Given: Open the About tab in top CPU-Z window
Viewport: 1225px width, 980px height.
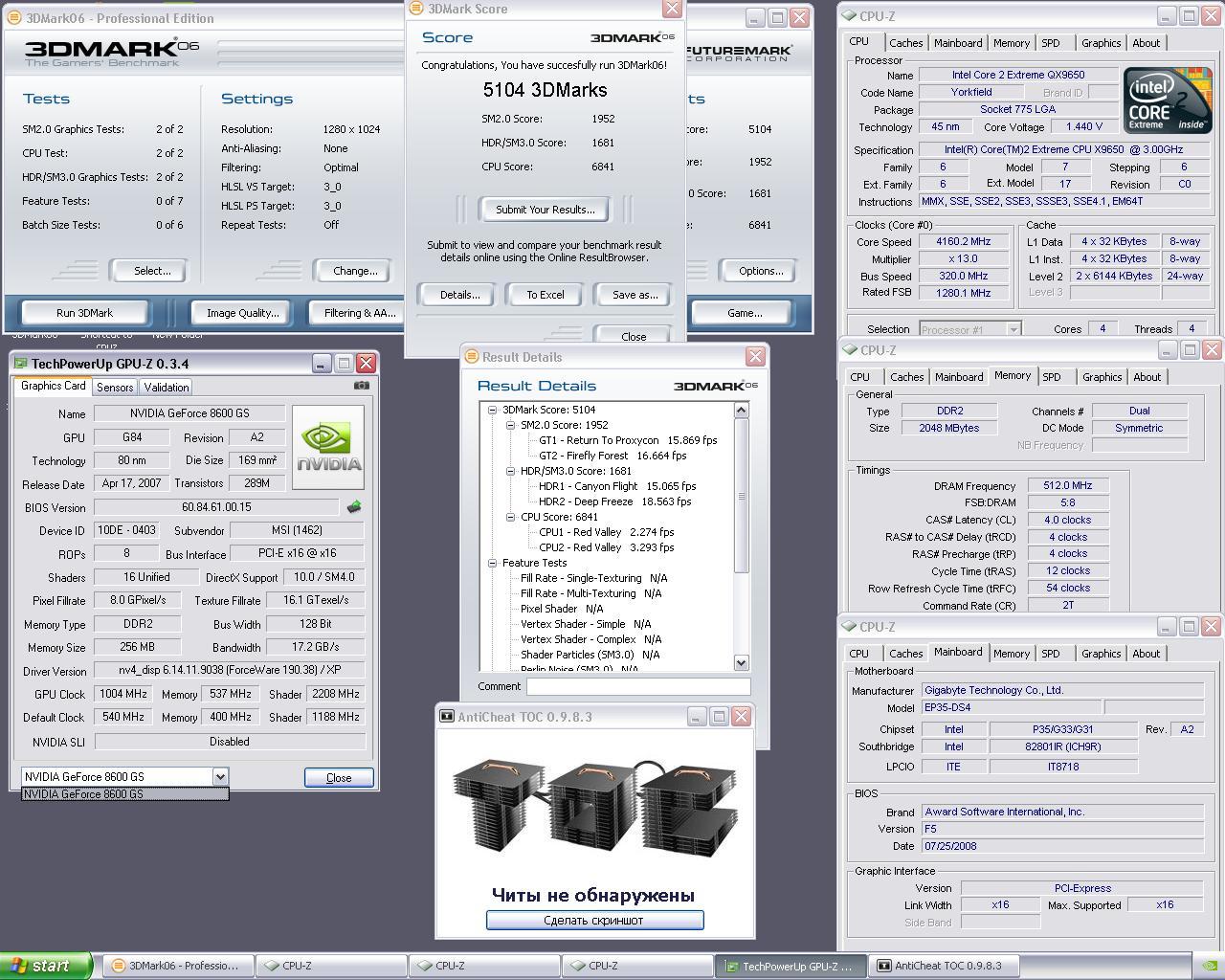Looking at the screenshot, I should 1147,43.
